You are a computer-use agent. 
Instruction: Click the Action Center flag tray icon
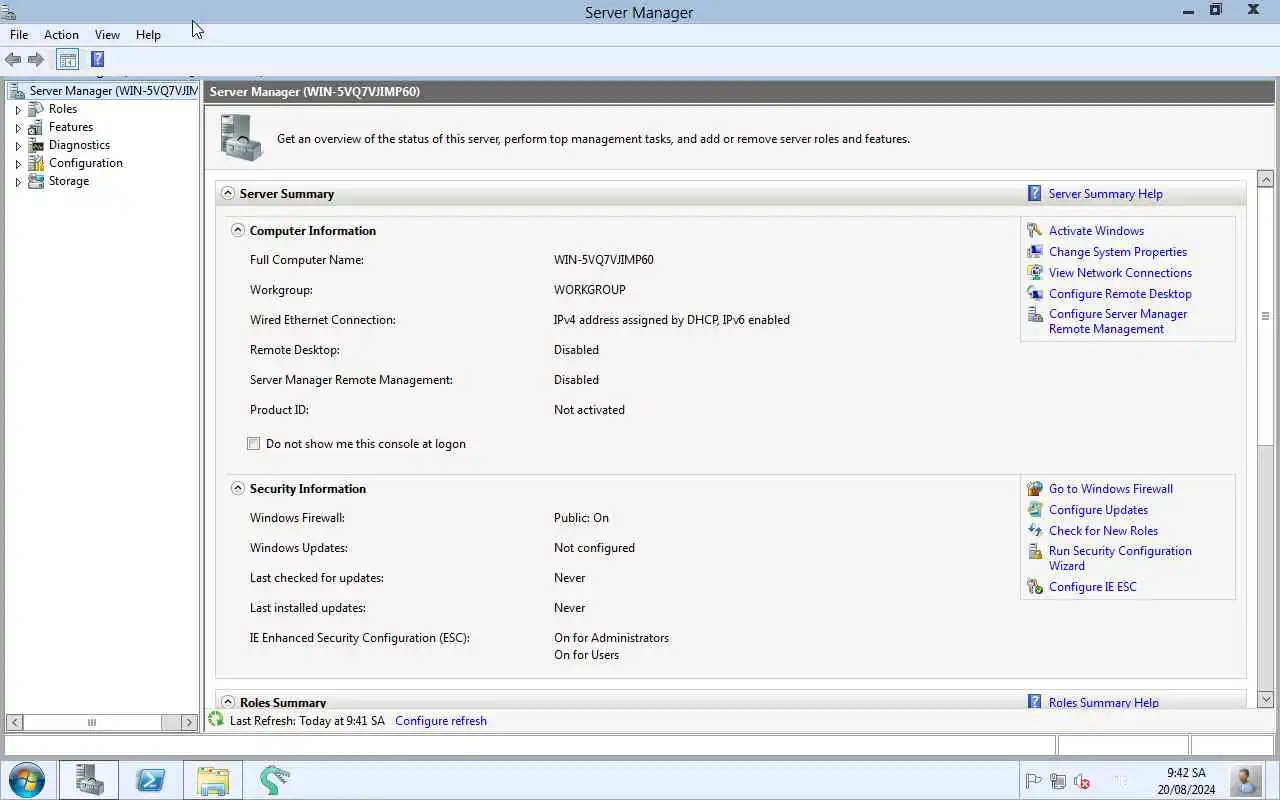tap(1034, 781)
